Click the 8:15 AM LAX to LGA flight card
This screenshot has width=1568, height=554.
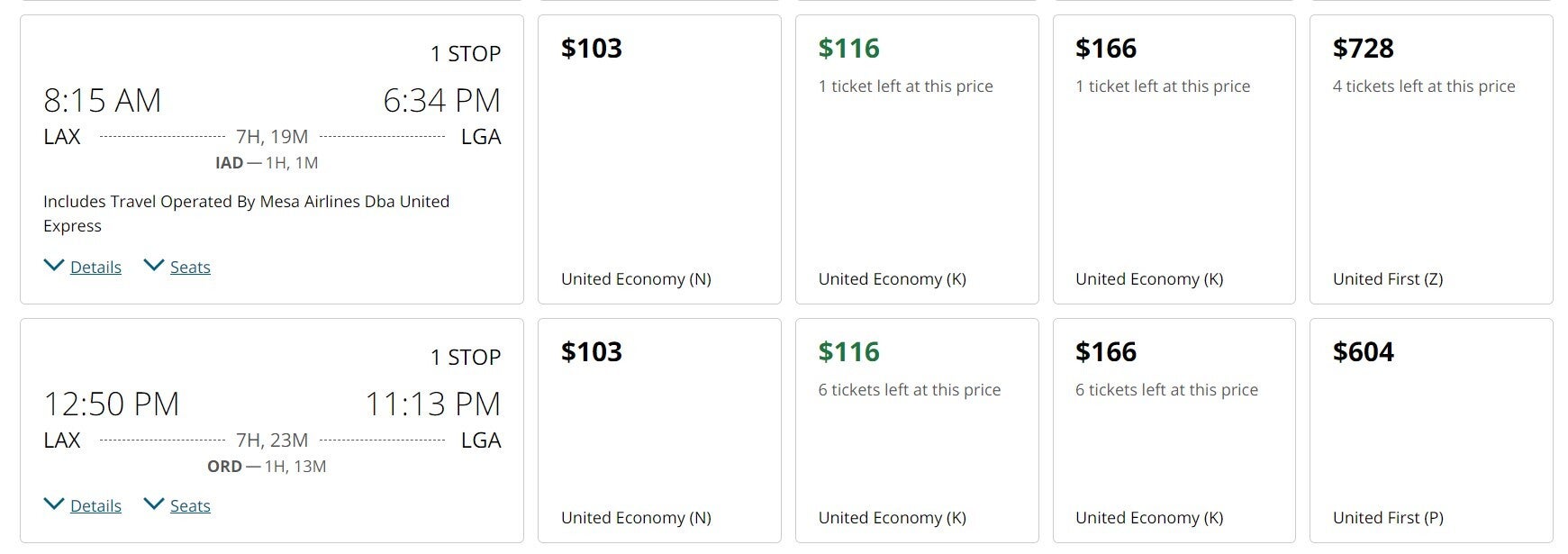(272, 159)
